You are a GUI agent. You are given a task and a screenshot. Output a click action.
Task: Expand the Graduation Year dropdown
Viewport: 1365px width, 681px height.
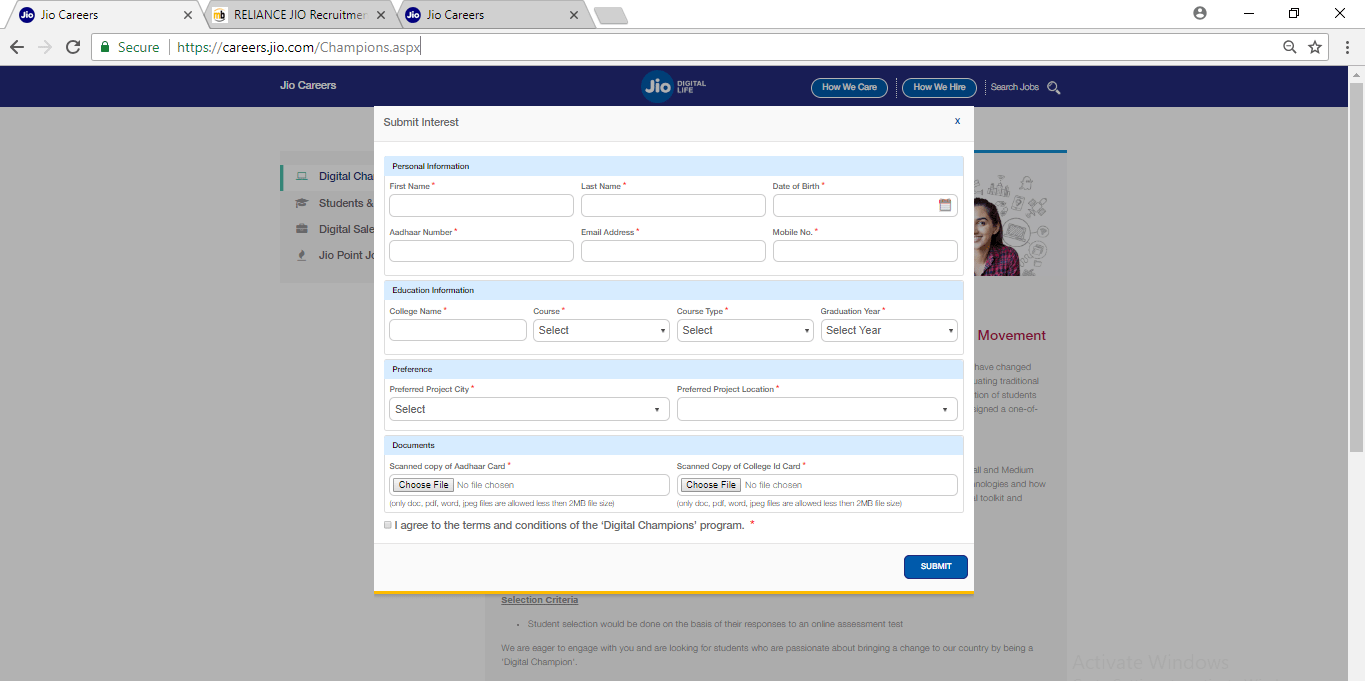[x=889, y=330]
